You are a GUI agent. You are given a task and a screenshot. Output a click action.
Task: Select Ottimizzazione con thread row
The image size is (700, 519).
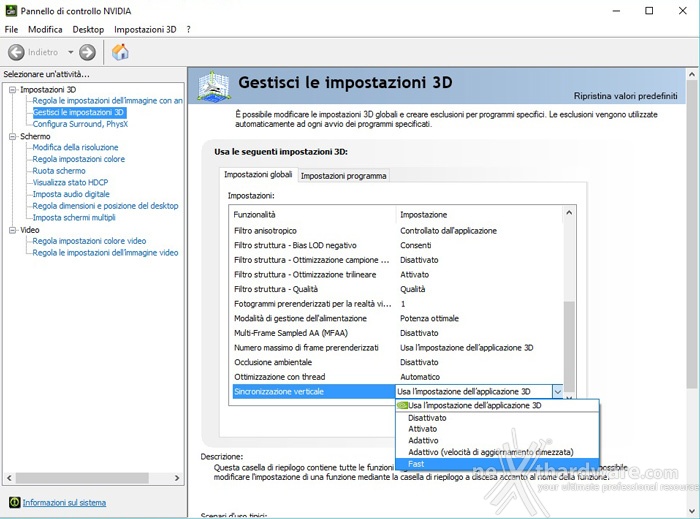click(x=396, y=377)
